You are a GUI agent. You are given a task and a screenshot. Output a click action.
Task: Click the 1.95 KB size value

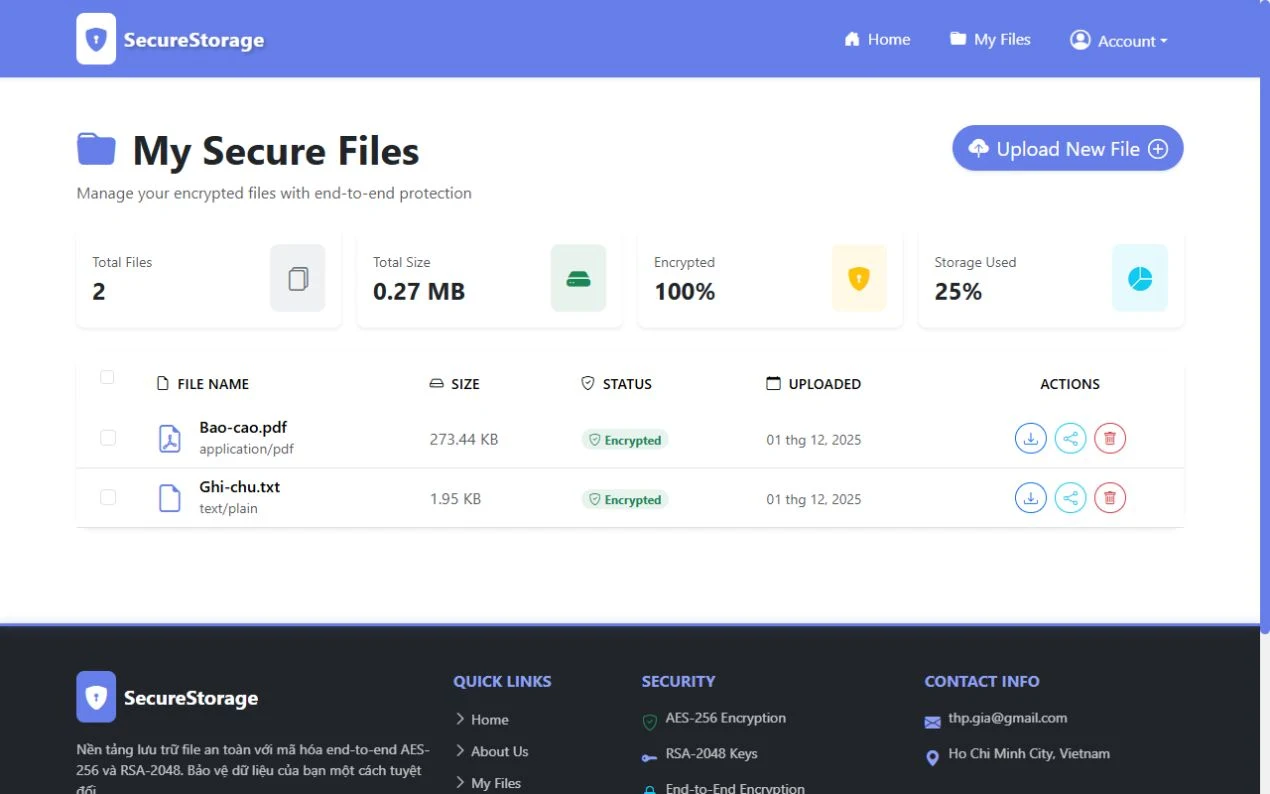(x=455, y=498)
